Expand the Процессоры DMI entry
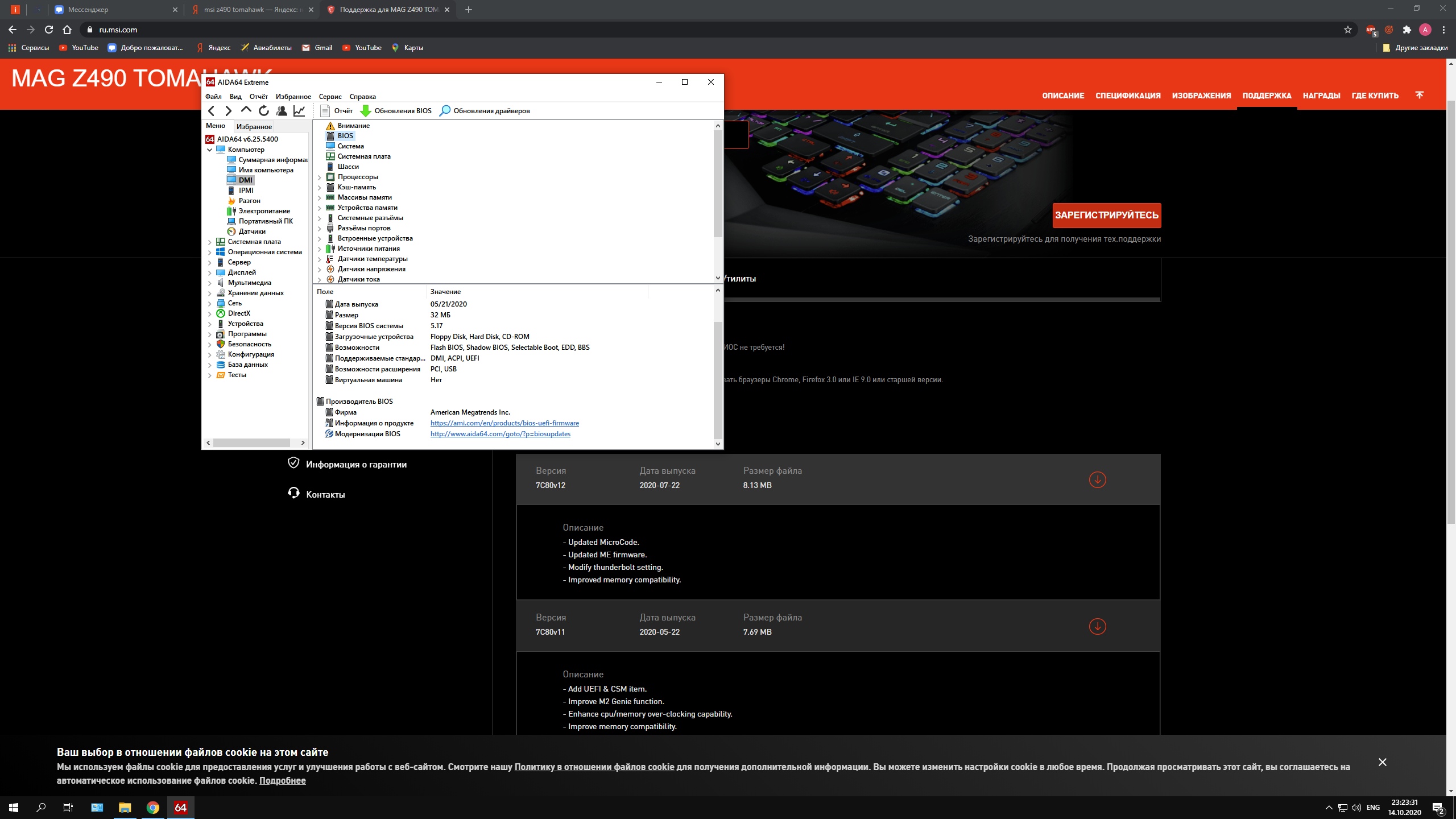Screen dimensions: 1456x819 point(319,177)
